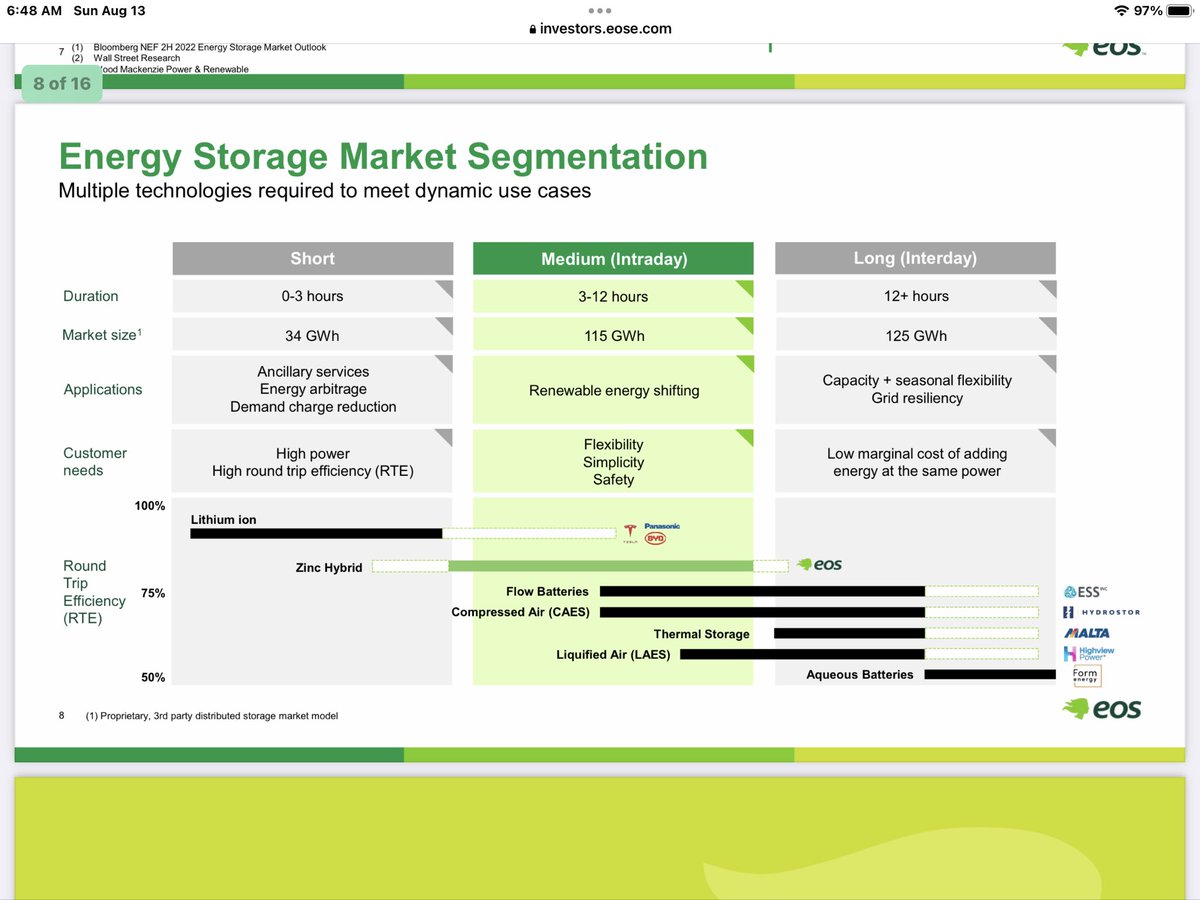
Task: Tap corner triangle of 0-3 hours cell
Action: coord(445,287)
